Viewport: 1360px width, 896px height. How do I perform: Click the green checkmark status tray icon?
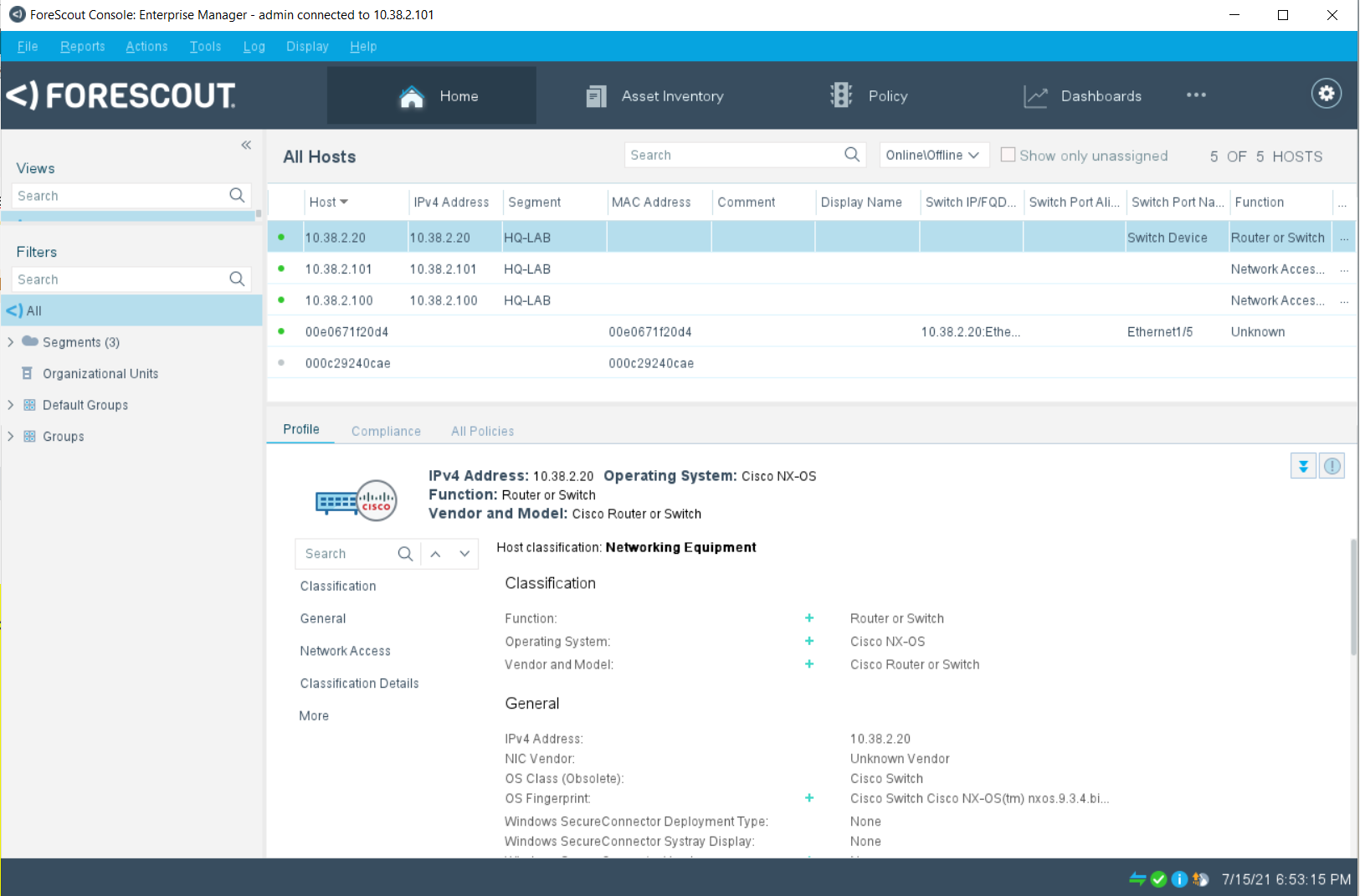(x=1158, y=879)
